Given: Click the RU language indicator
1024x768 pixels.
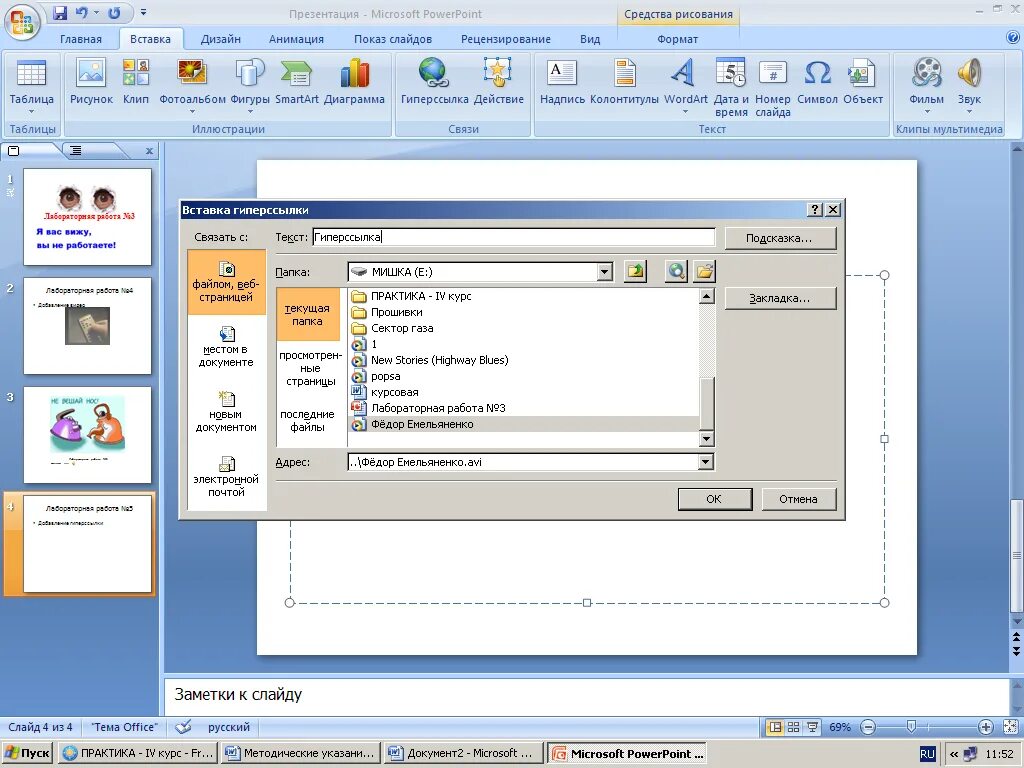Looking at the screenshot, I should (927, 754).
